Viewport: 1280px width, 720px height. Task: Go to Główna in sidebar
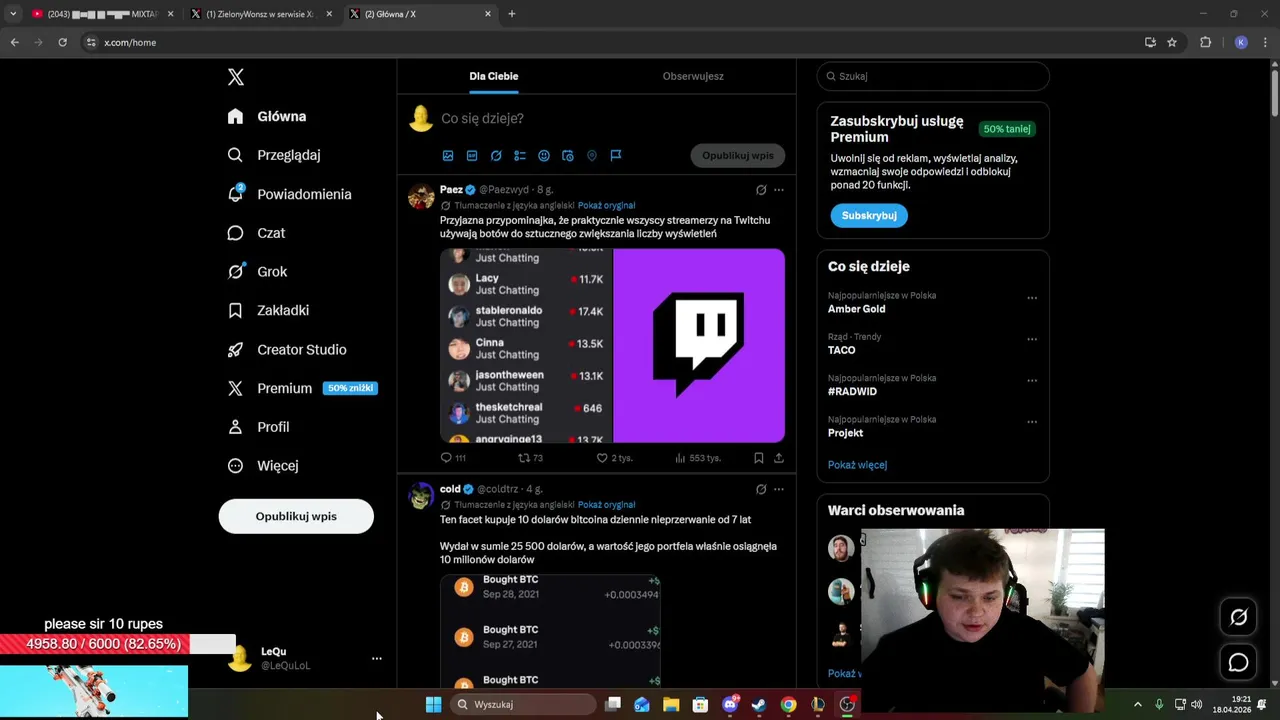tap(267, 116)
